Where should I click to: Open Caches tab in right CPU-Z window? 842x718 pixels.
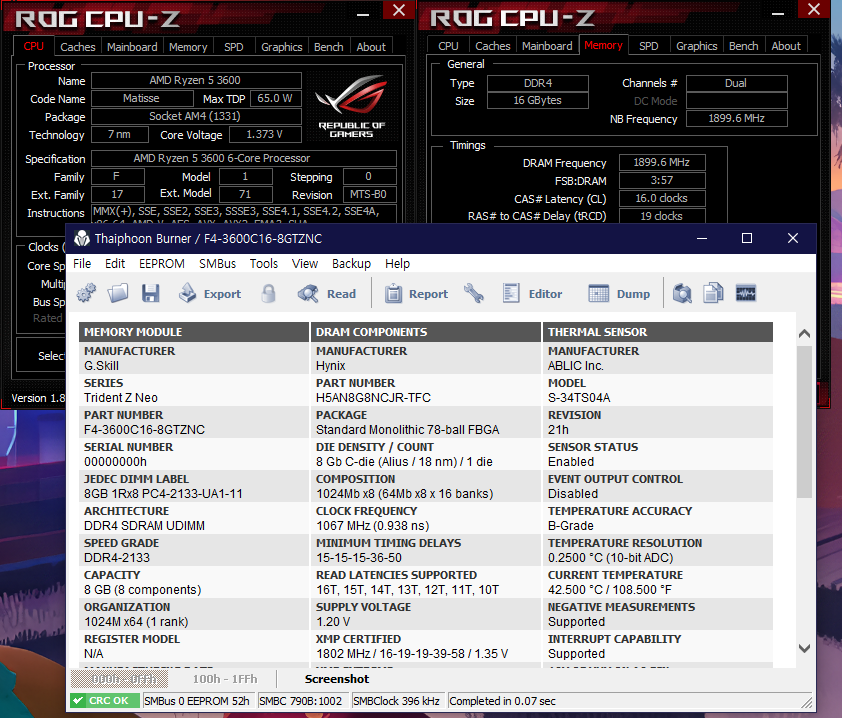[493, 46]
